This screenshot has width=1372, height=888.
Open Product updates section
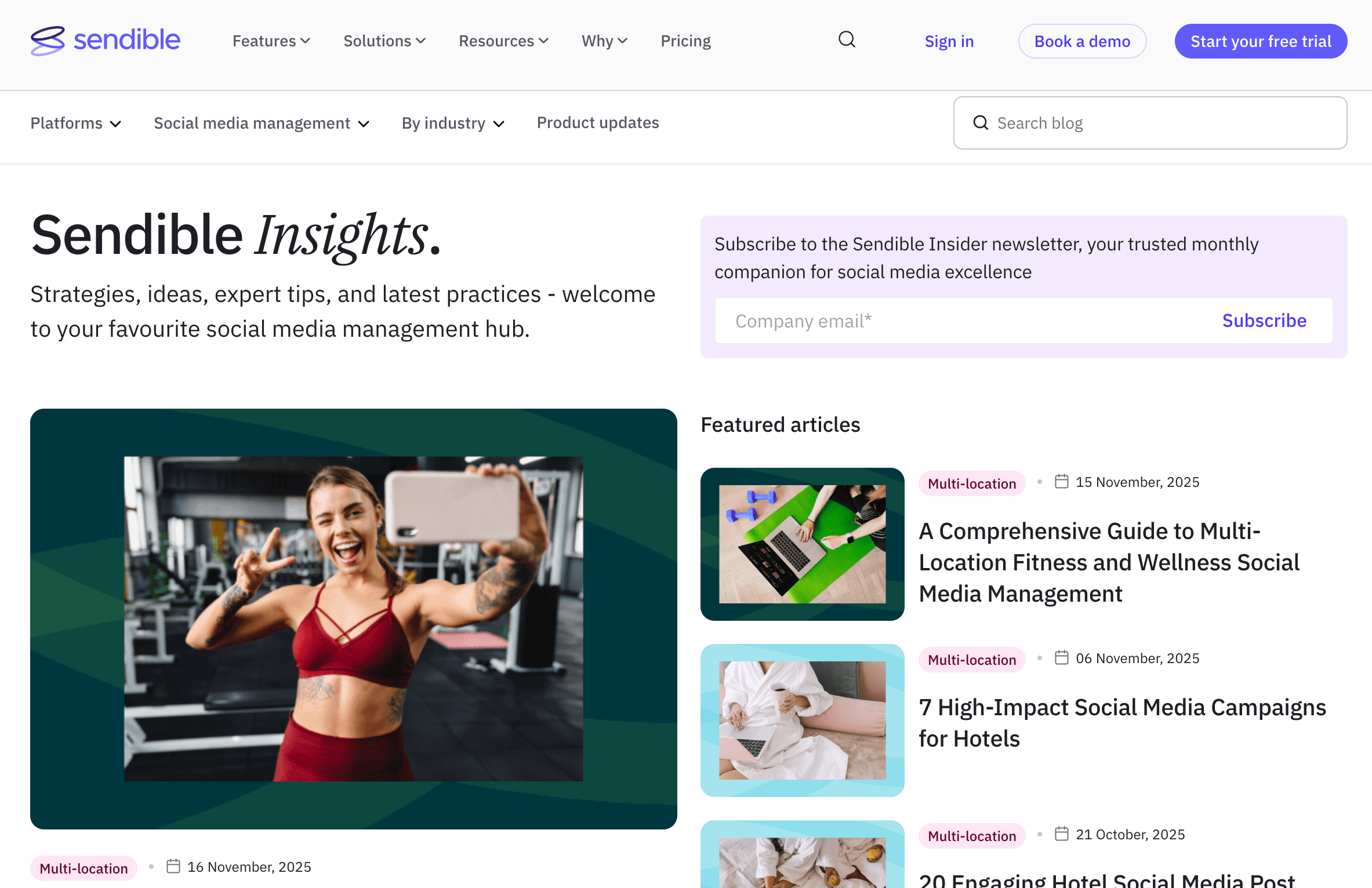598,123
